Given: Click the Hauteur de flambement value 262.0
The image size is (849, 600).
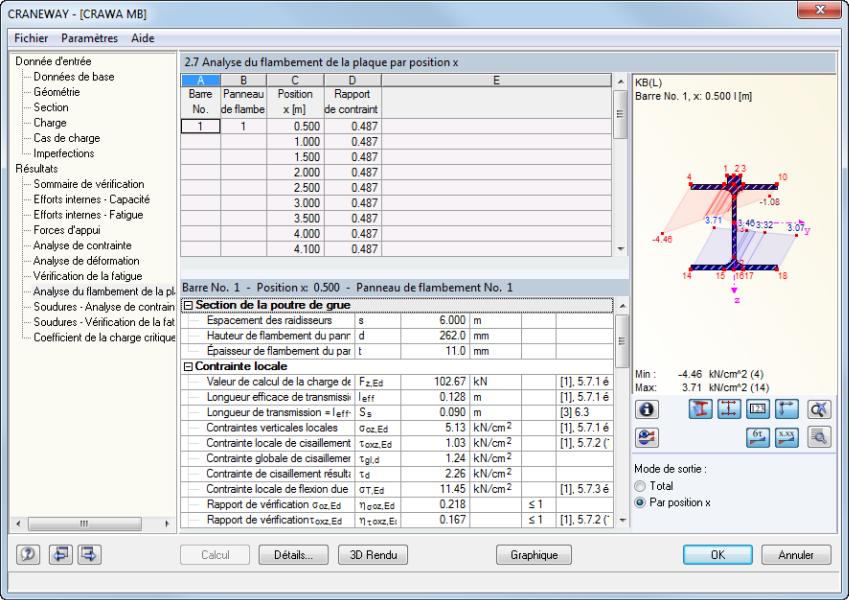Looking at the screenshot, I should (435, 336).
